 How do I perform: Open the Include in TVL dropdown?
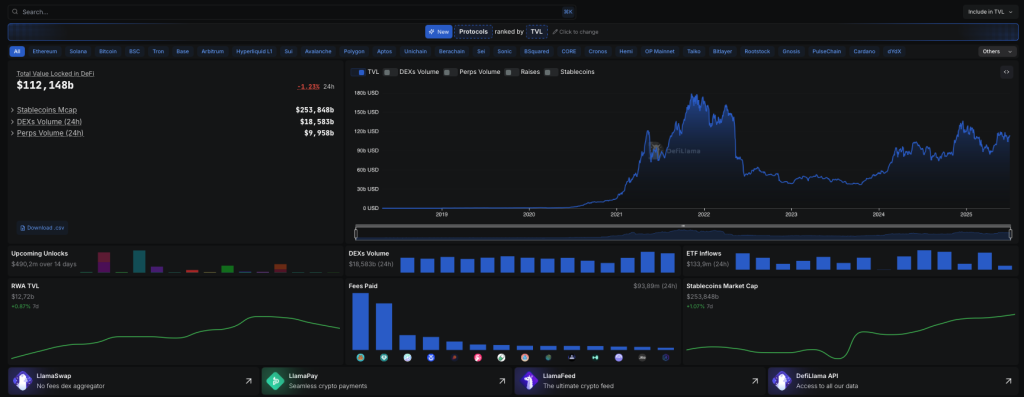pyautogui.click(x=990, y=12)
